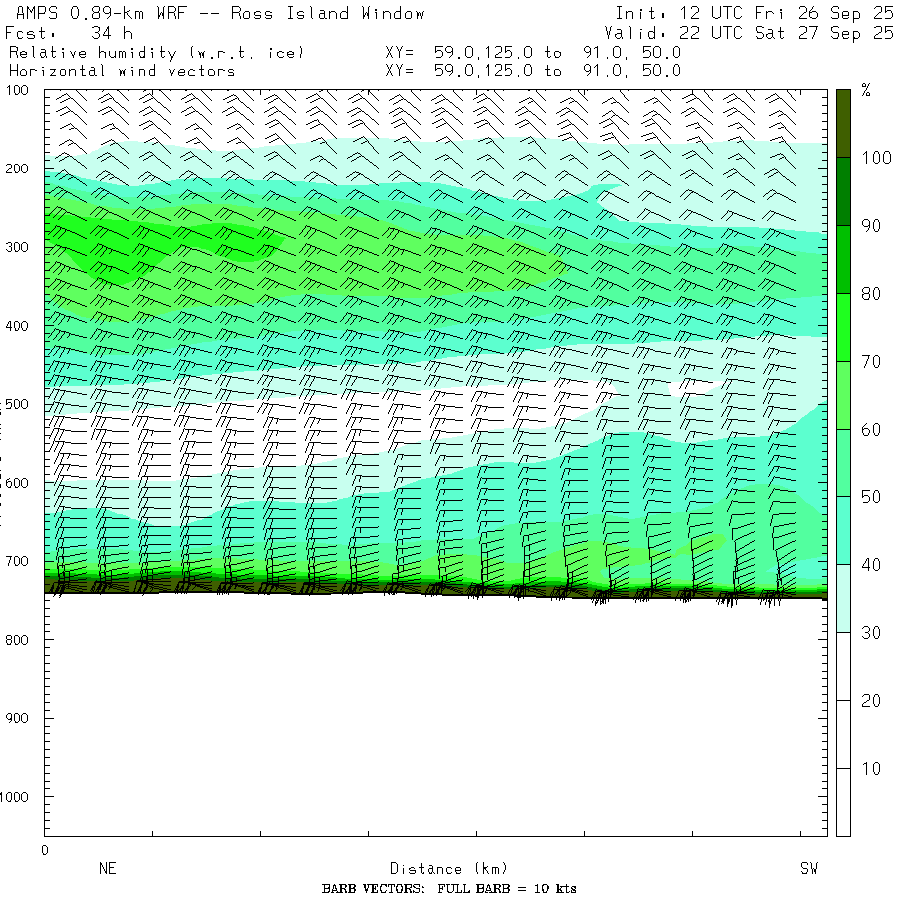900x900 pixels.
Task: Click the colorbar '20' value label
Action: click(871, 700)
